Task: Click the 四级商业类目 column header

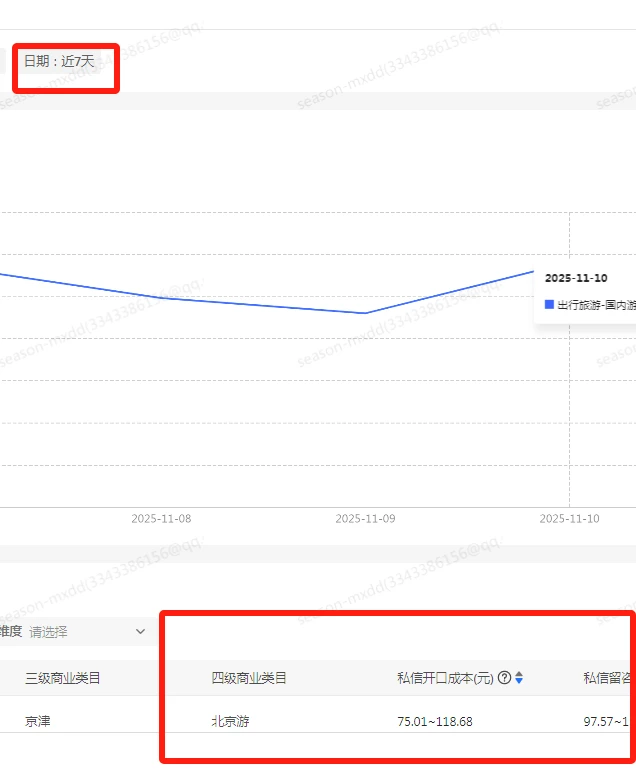Action: [248, 678]
